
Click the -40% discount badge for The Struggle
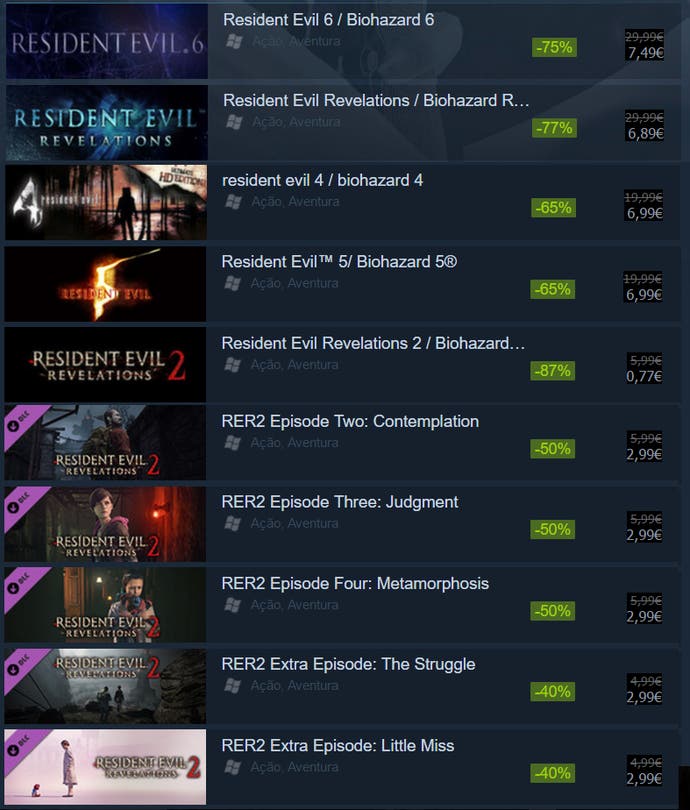553,692
